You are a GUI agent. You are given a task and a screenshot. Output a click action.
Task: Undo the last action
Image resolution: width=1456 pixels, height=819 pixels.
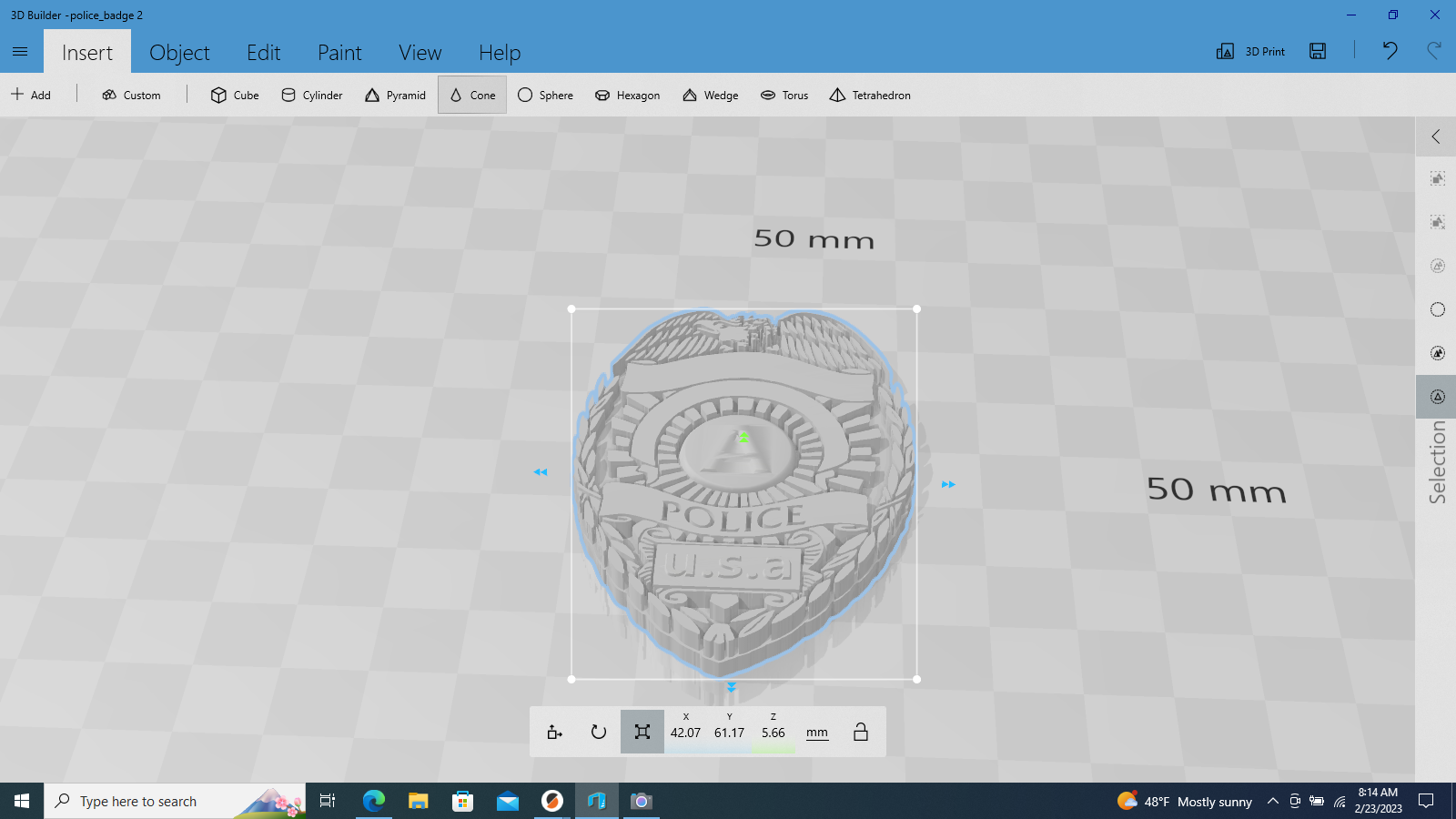1390,51
